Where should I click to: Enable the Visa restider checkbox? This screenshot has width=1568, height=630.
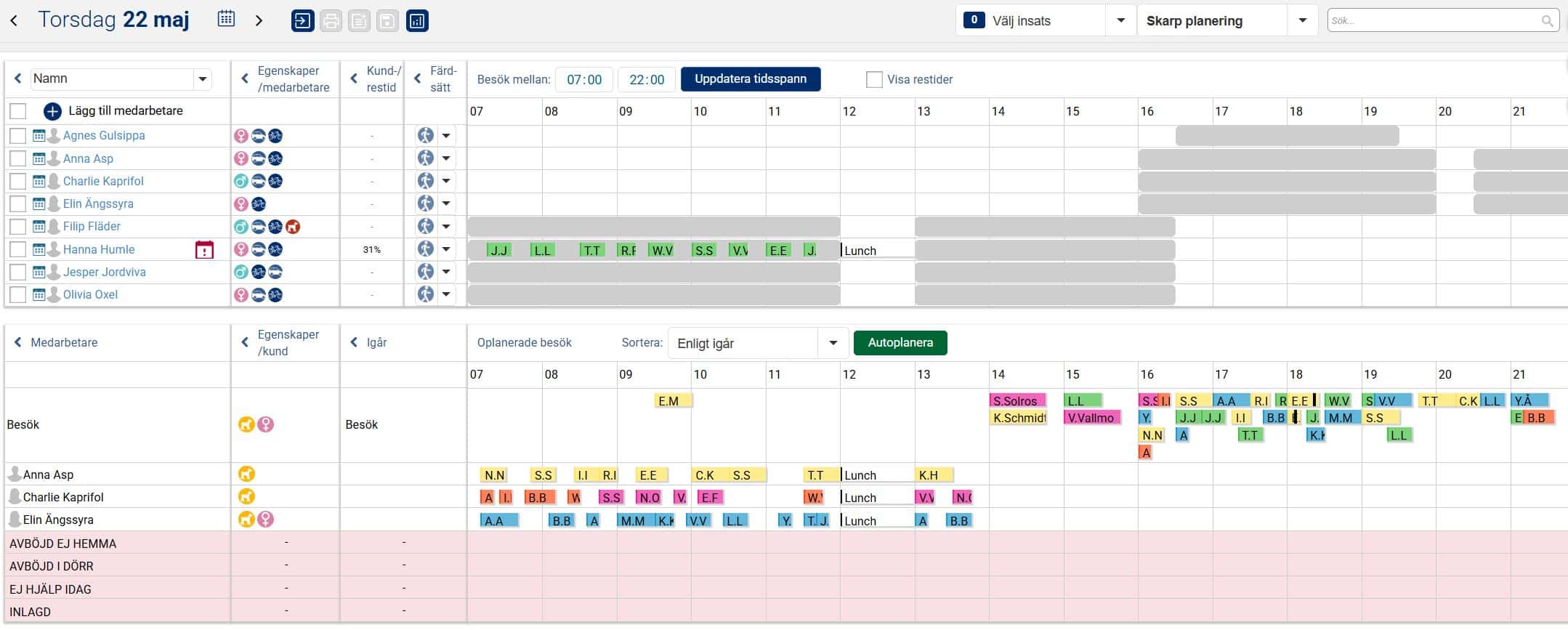(874, 79)
